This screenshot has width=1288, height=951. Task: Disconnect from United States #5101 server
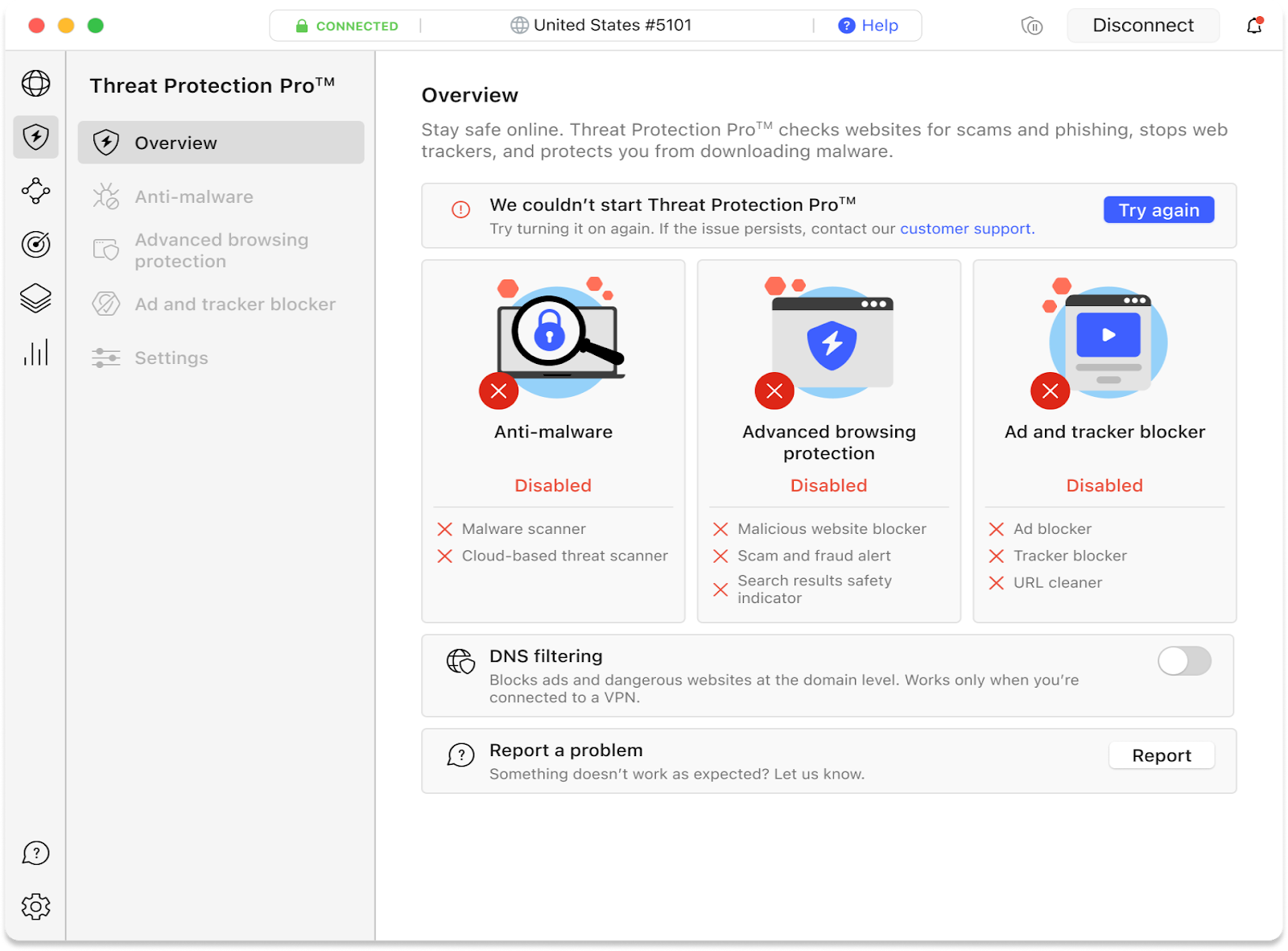coord(1142,25)
